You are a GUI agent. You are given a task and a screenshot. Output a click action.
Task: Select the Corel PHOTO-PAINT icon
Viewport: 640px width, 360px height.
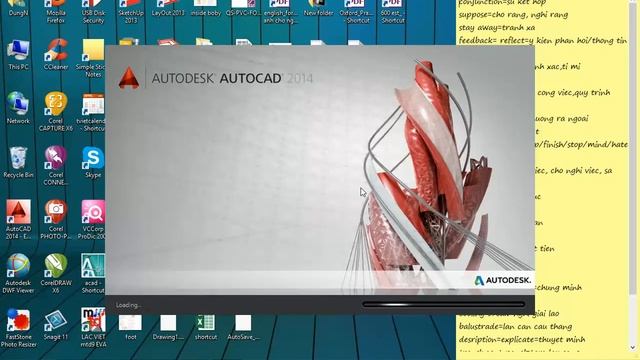(x=56, y=220)
